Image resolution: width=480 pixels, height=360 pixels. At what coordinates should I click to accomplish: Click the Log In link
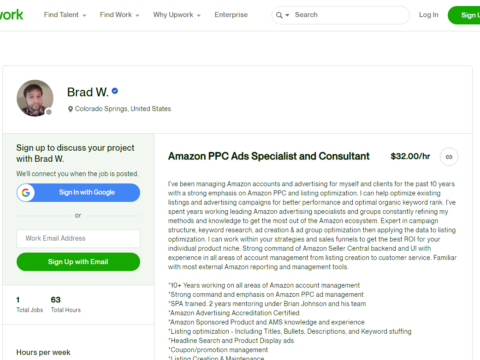click(429, 15)
